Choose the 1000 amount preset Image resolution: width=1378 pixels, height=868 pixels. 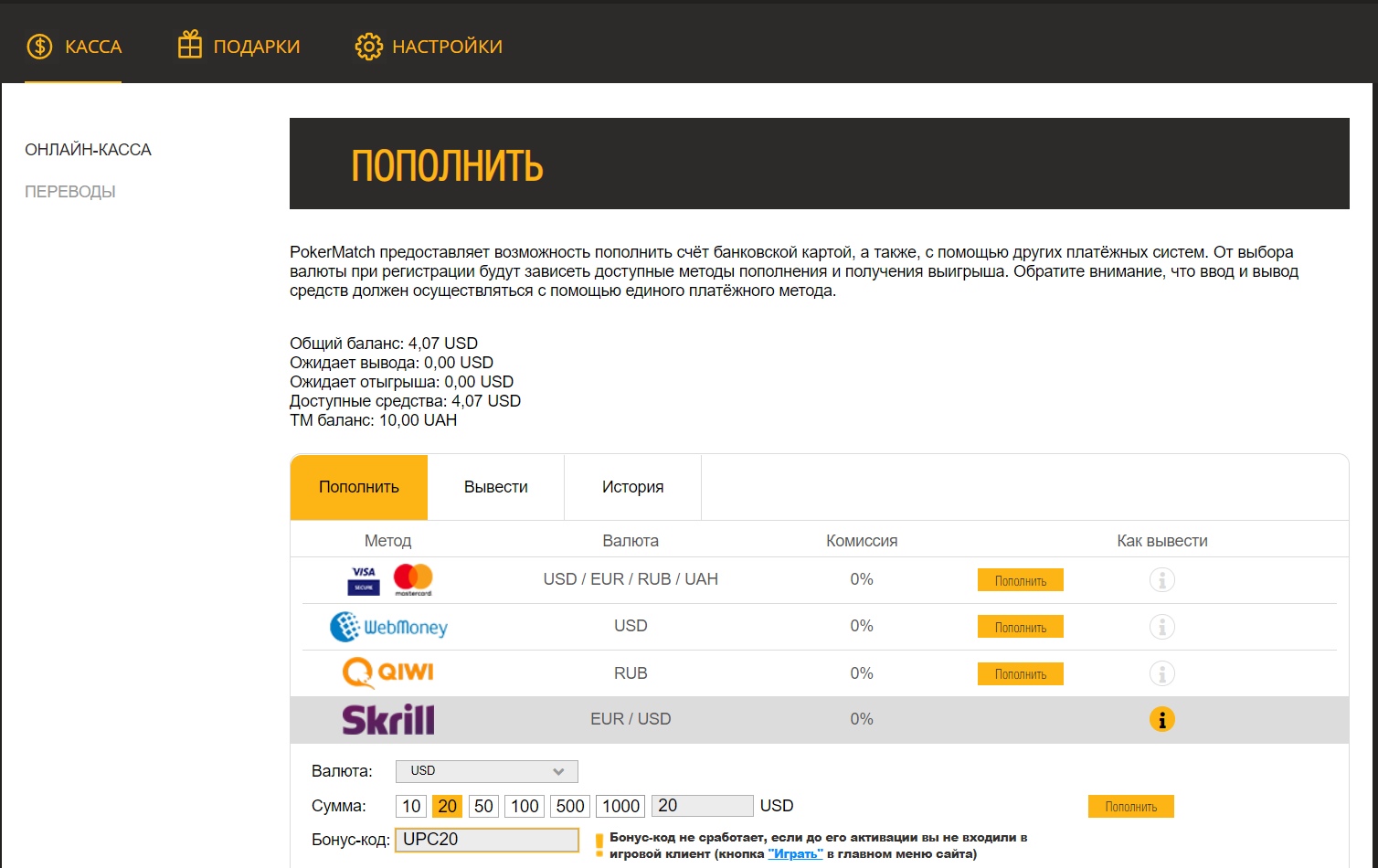click(621, 806)
